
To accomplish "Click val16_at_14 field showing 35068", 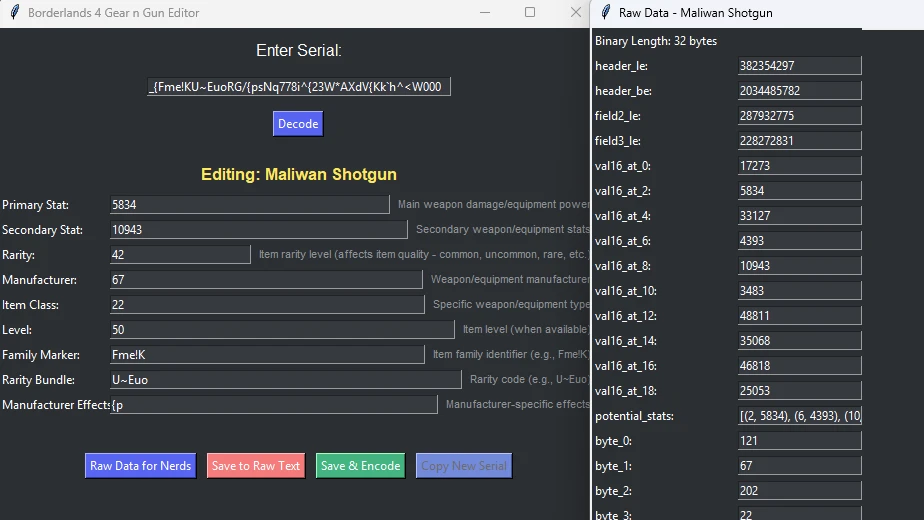I will point(799,341).
